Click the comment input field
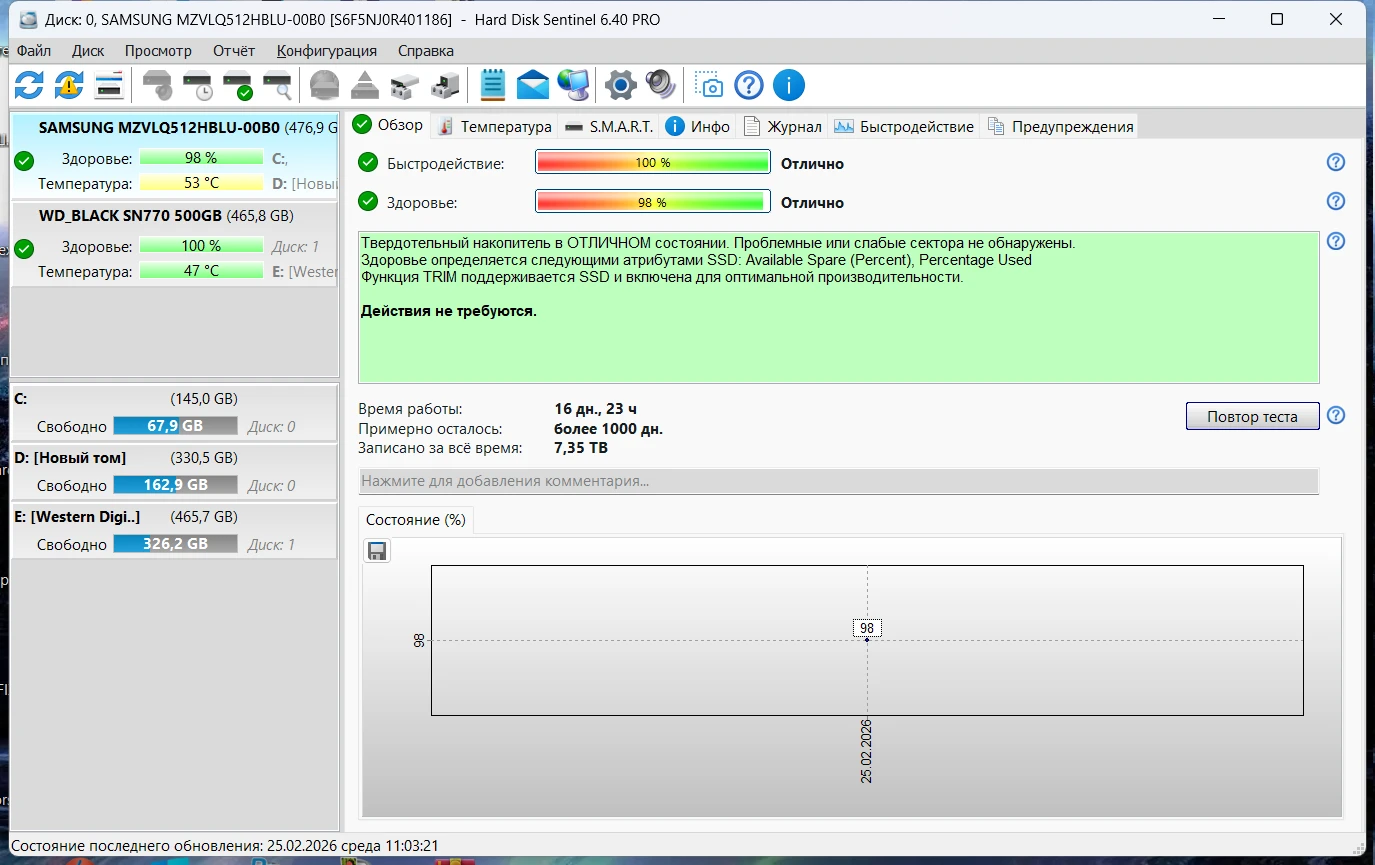1375x865 pixels. (838, 481)
